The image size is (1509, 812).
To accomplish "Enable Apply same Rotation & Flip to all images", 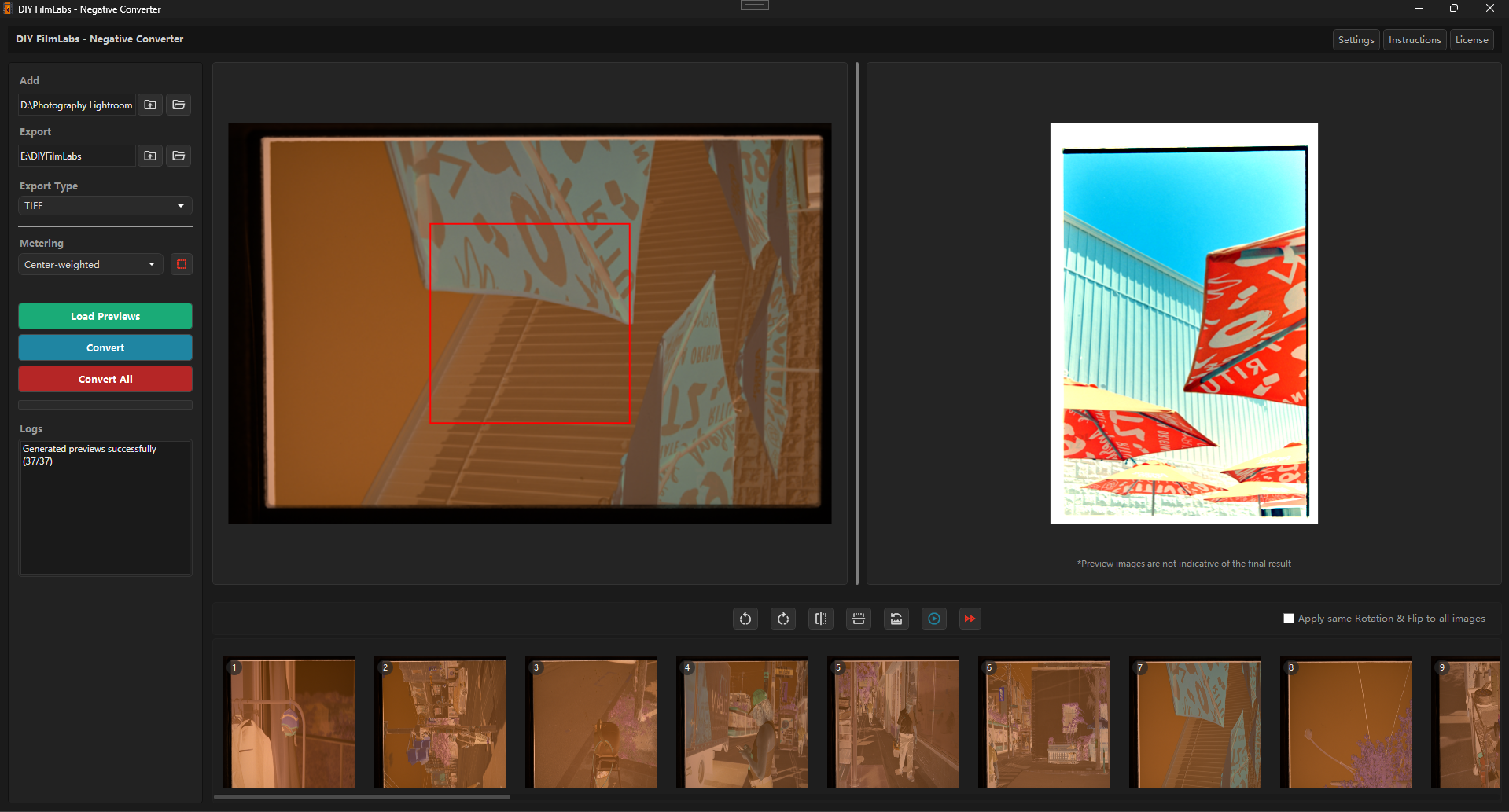I will tap(1289, 618).
